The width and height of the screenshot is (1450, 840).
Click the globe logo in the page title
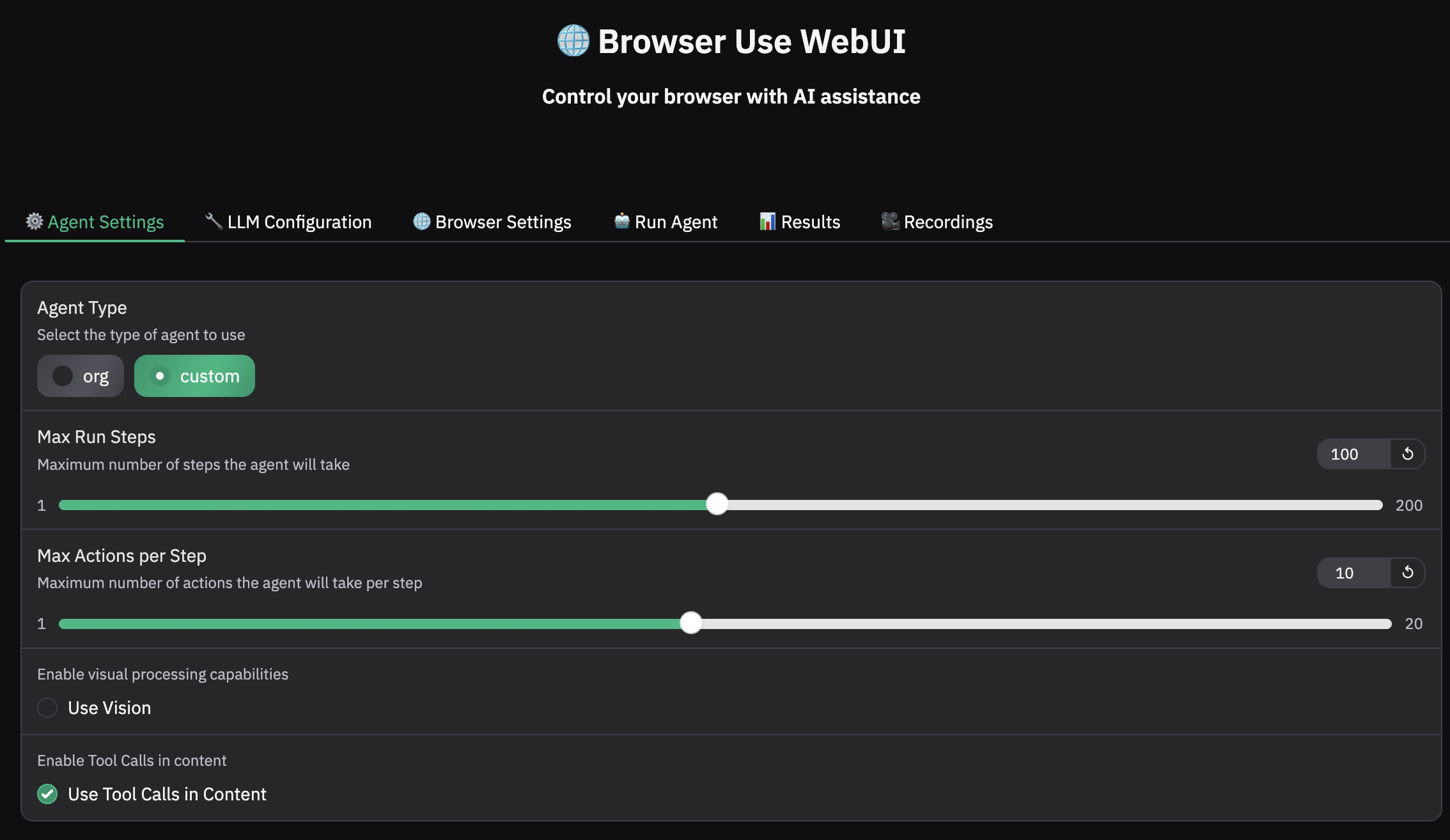pyautogui.click(x=573, y=41)
